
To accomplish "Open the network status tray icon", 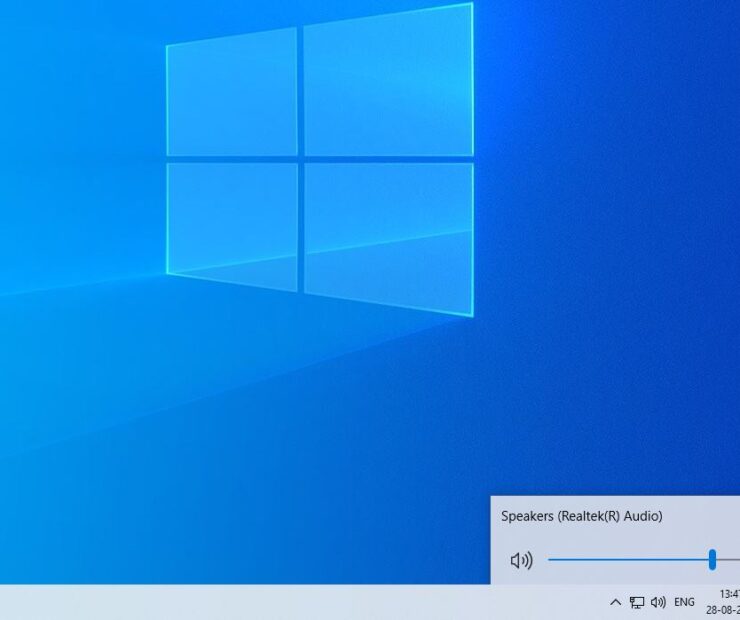I will 637,602.
